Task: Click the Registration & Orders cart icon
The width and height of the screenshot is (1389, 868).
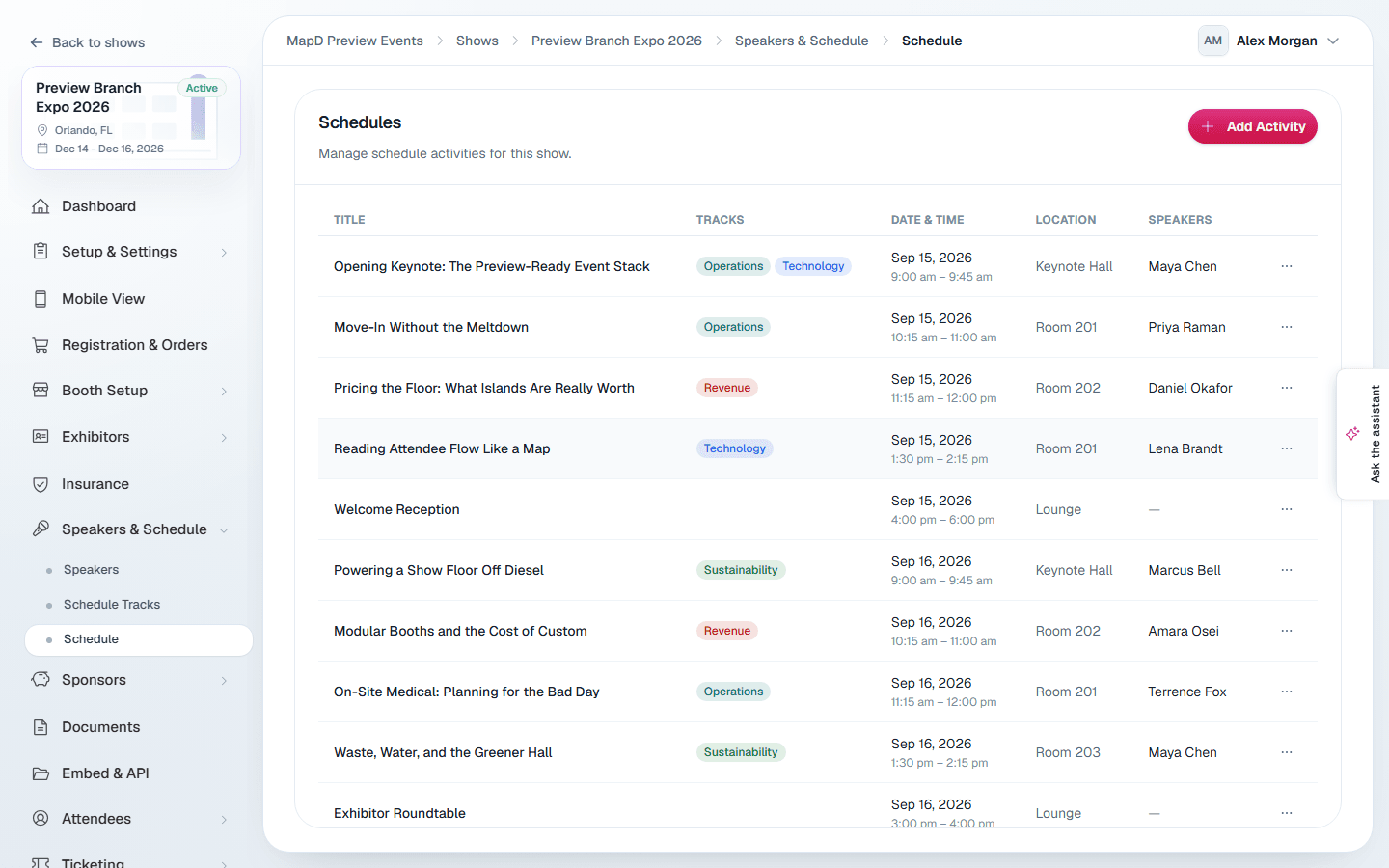Action: [x=41, y=345]
